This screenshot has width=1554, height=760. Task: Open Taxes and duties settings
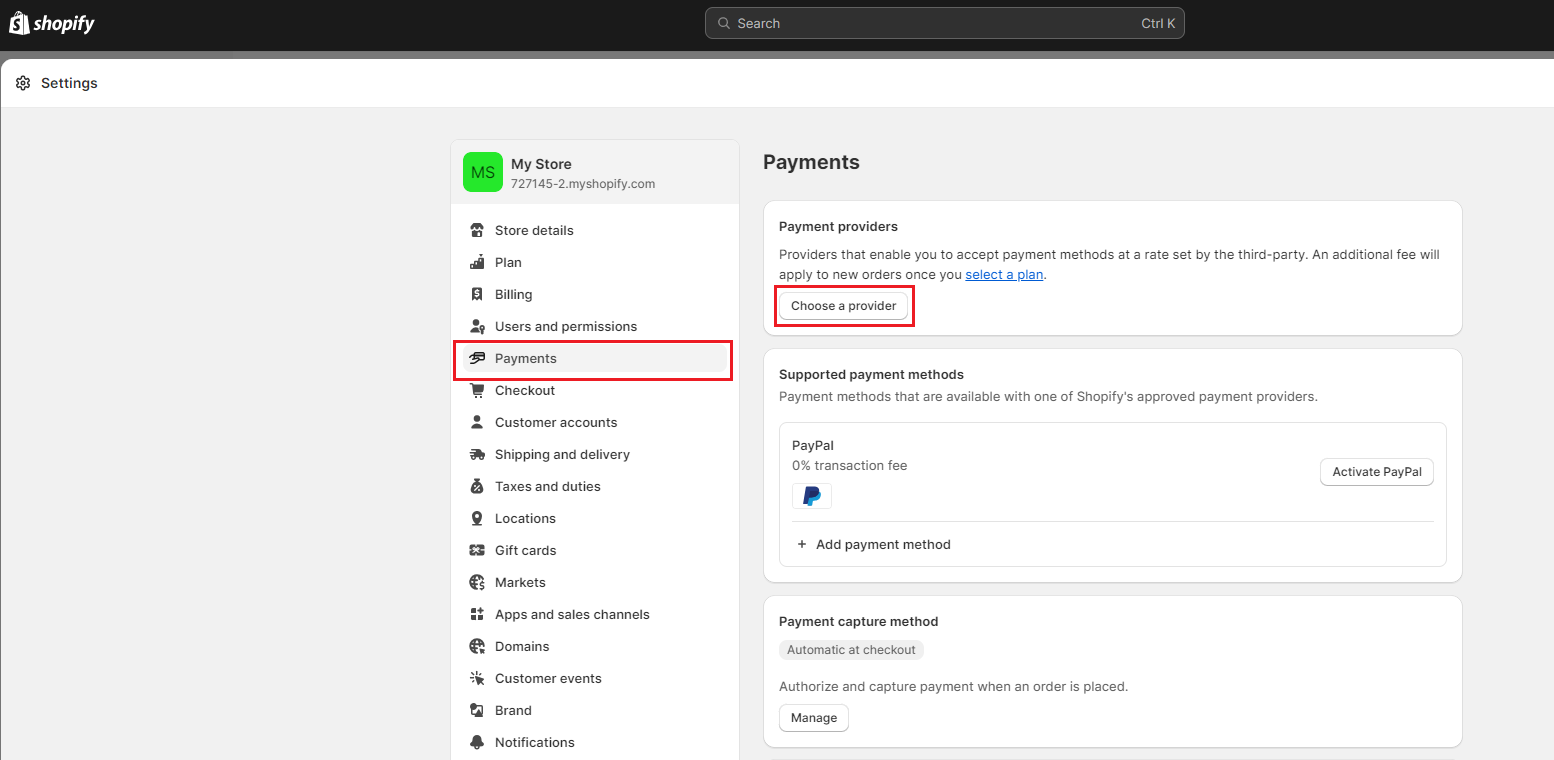click(x=595, y=486)
